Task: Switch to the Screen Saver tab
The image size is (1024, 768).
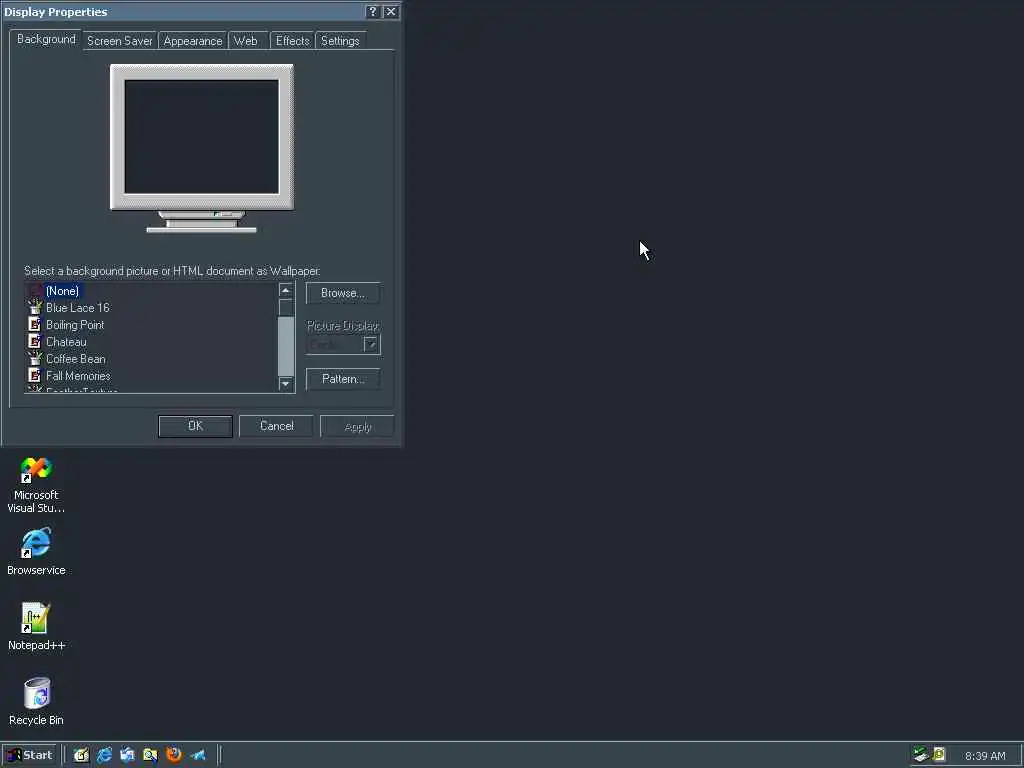Action: [x=120, y=40]
